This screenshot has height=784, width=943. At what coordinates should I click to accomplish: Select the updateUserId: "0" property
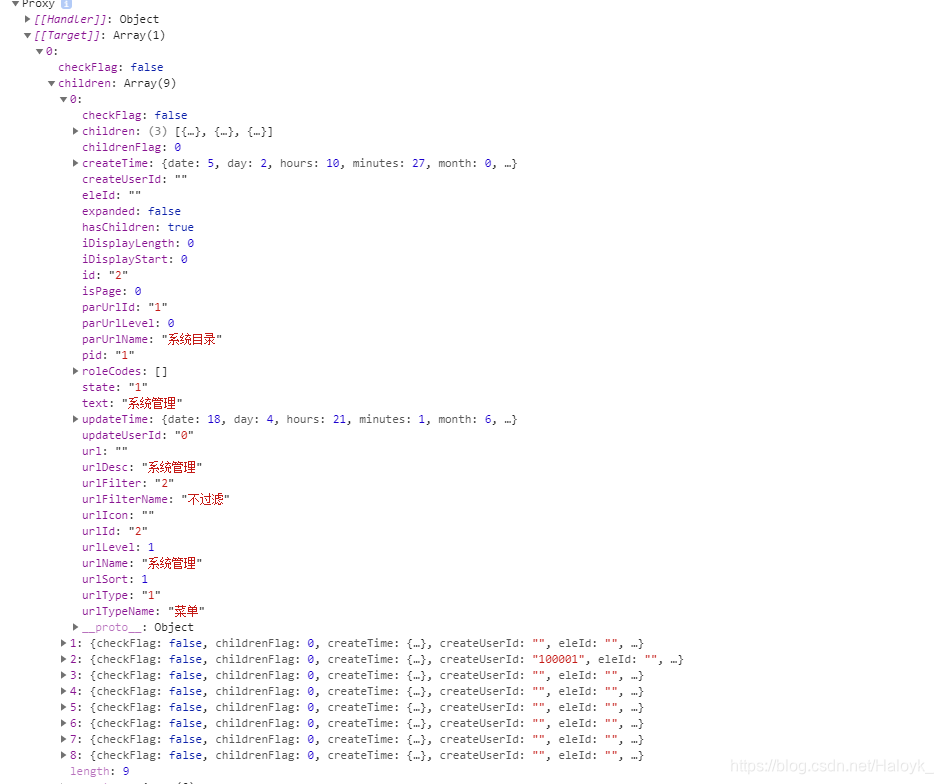(138, 435)
